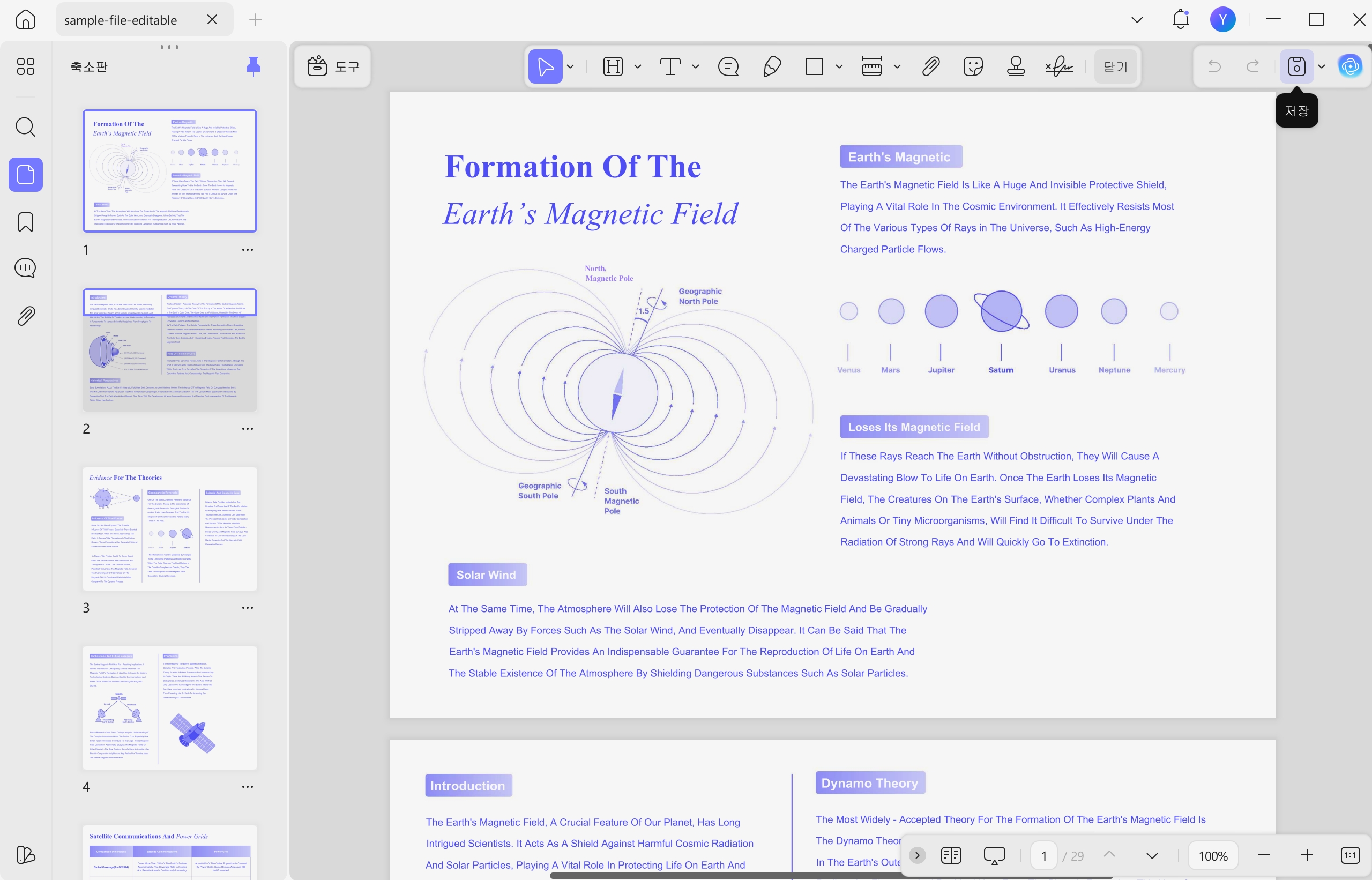Select the stamp tool
Viewport: 1372px width, 880px height.
click(1016, 66)
